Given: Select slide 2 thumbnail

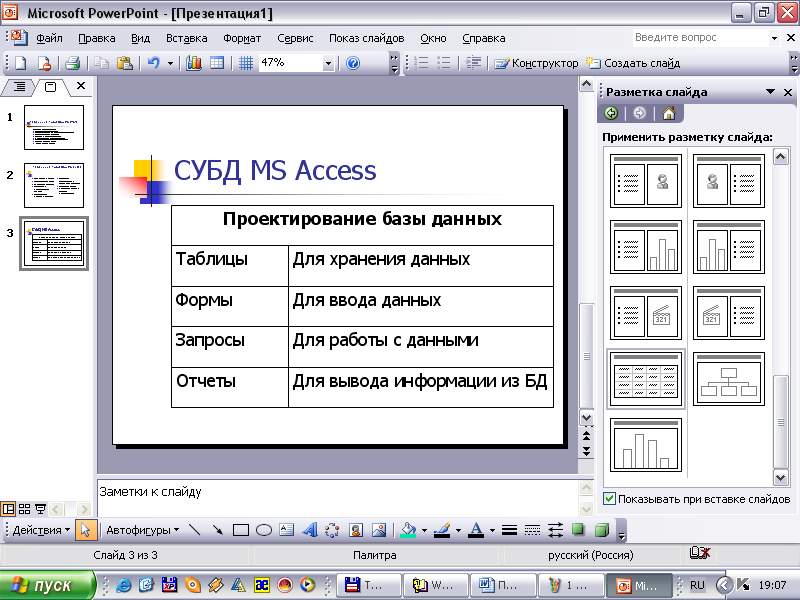Looking at the screenshot, I should coord(54,185).
